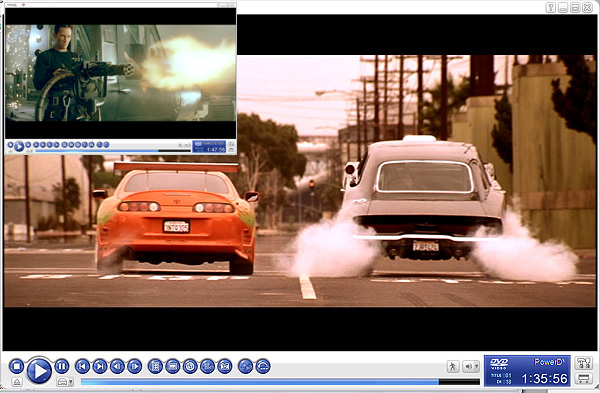Viewport: 600px width, 393px height.
Task: Open the DVD menu film-strip icon
Action: [x=155, y=367]
